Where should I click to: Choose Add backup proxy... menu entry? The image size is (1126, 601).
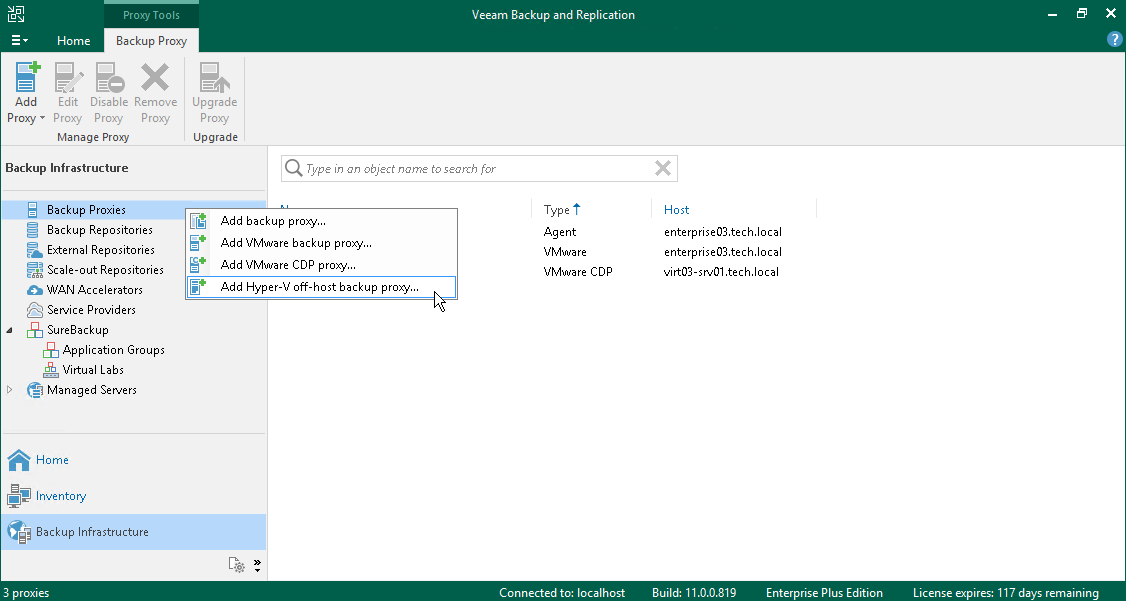321,221
